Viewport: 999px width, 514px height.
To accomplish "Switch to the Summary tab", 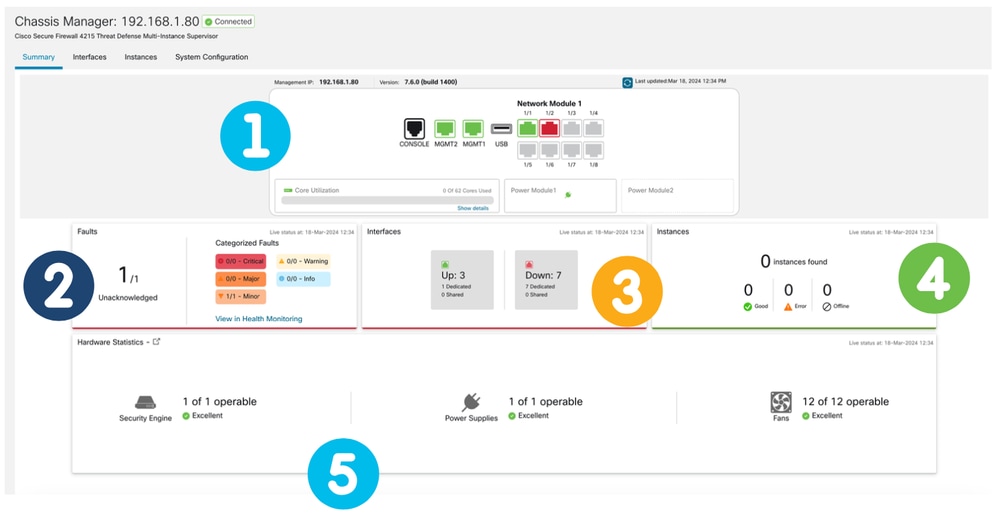I will click(x=38, y=57).
